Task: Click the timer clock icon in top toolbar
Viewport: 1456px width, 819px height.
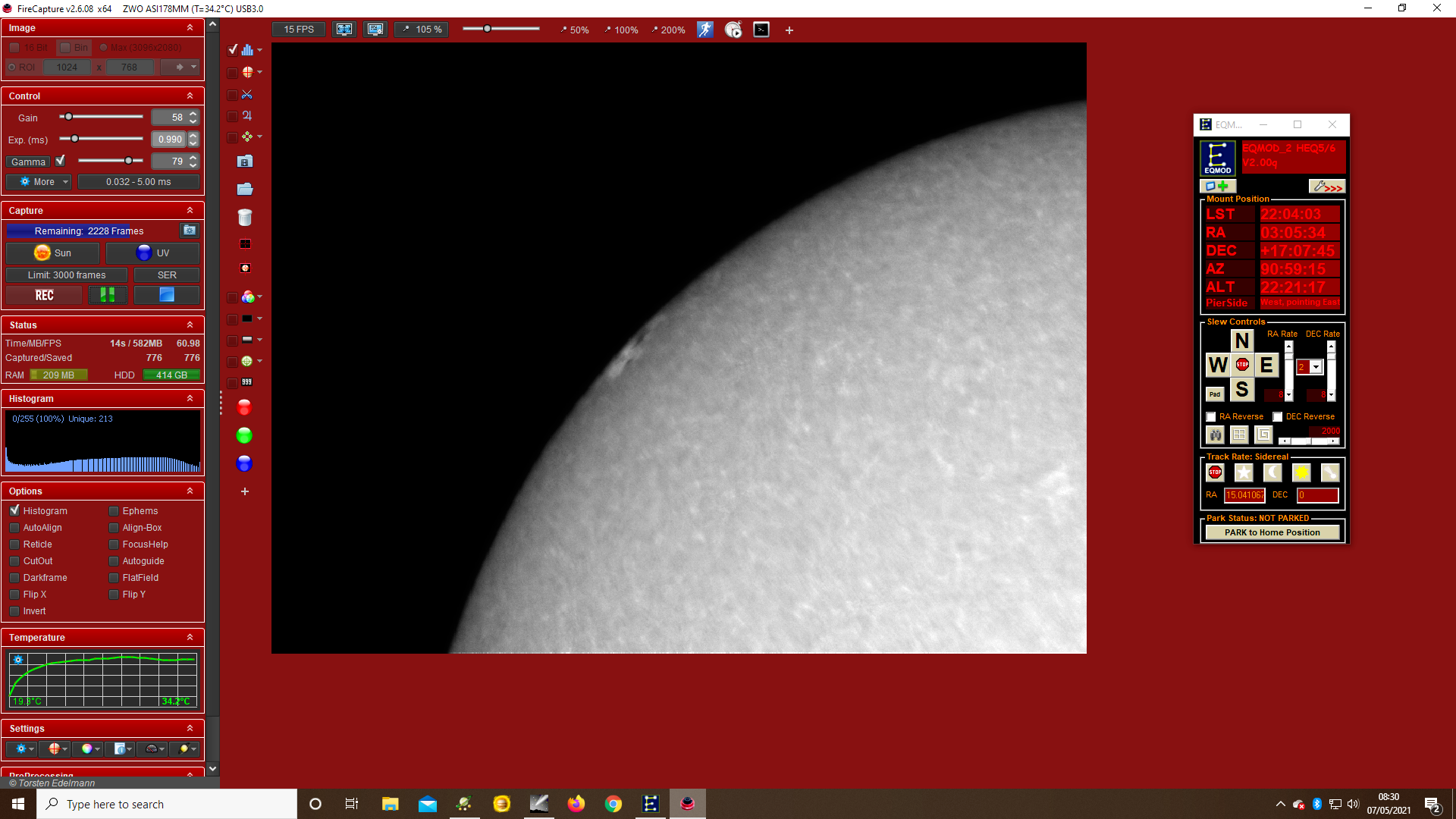Action: (733, 30)
